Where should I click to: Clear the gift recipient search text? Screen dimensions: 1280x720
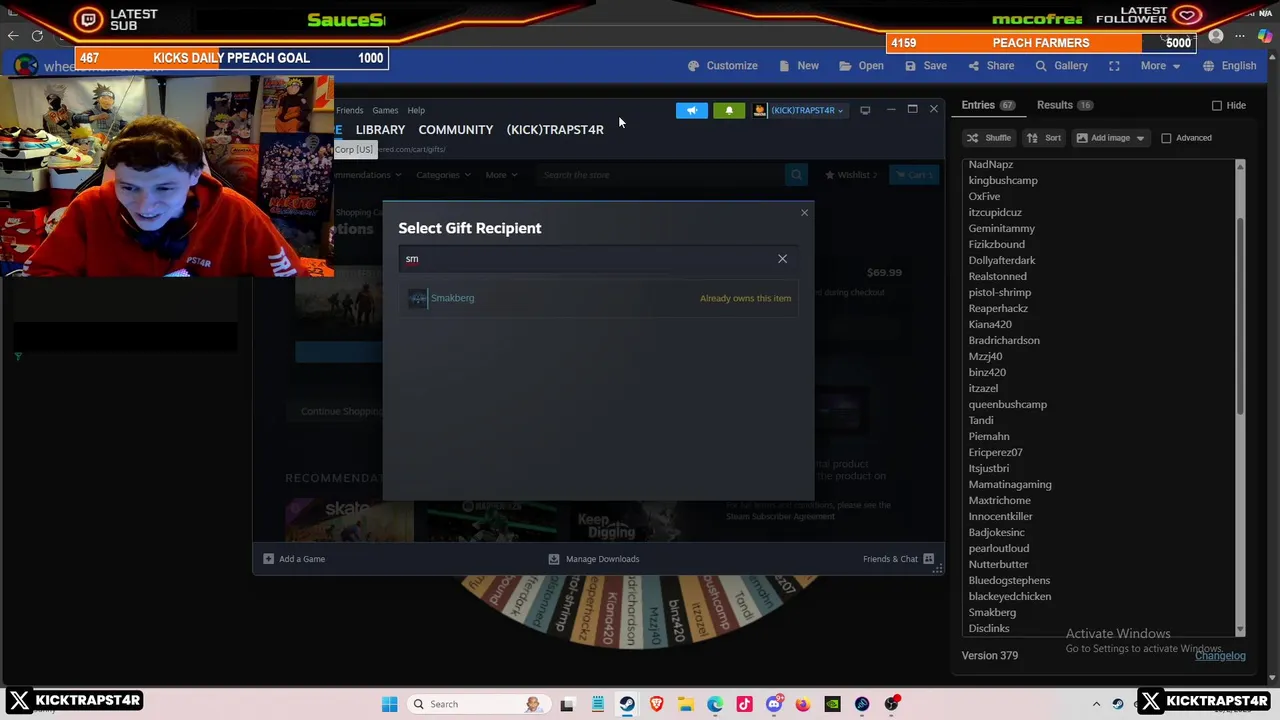pyautogui.click(x=782, y=259)
